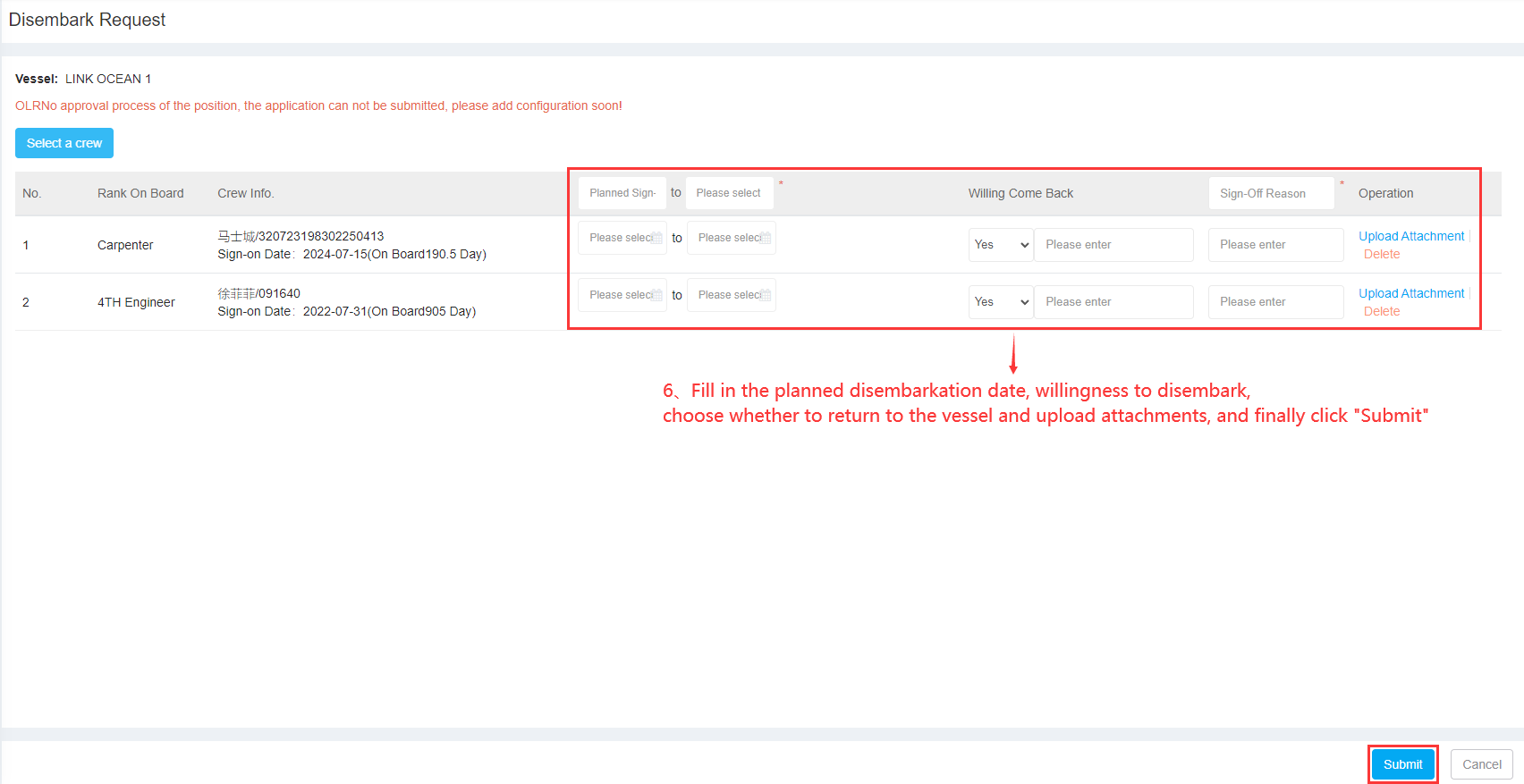Expand Willing Come Back dropdown for Carpenter
The width and height of the screenshot is (1524, 784).
1001,245
